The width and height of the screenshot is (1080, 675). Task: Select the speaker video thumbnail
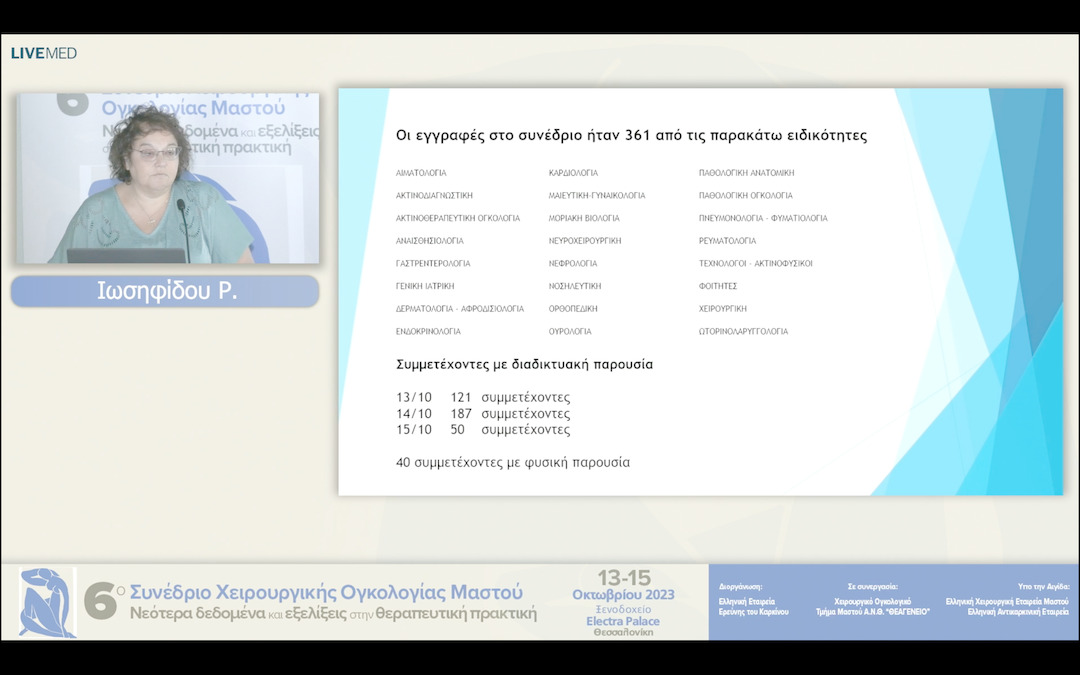click(x=167, y=179)
